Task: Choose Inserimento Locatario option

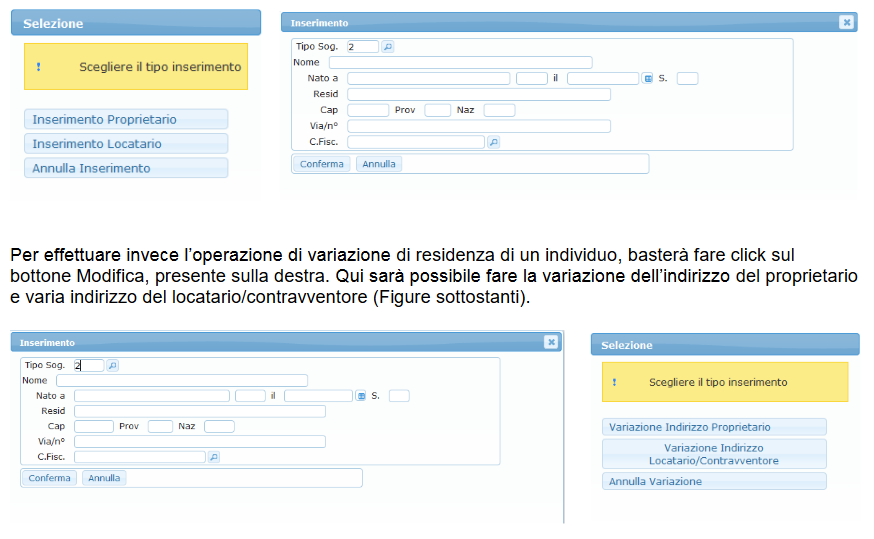Action: coord(126,144)
